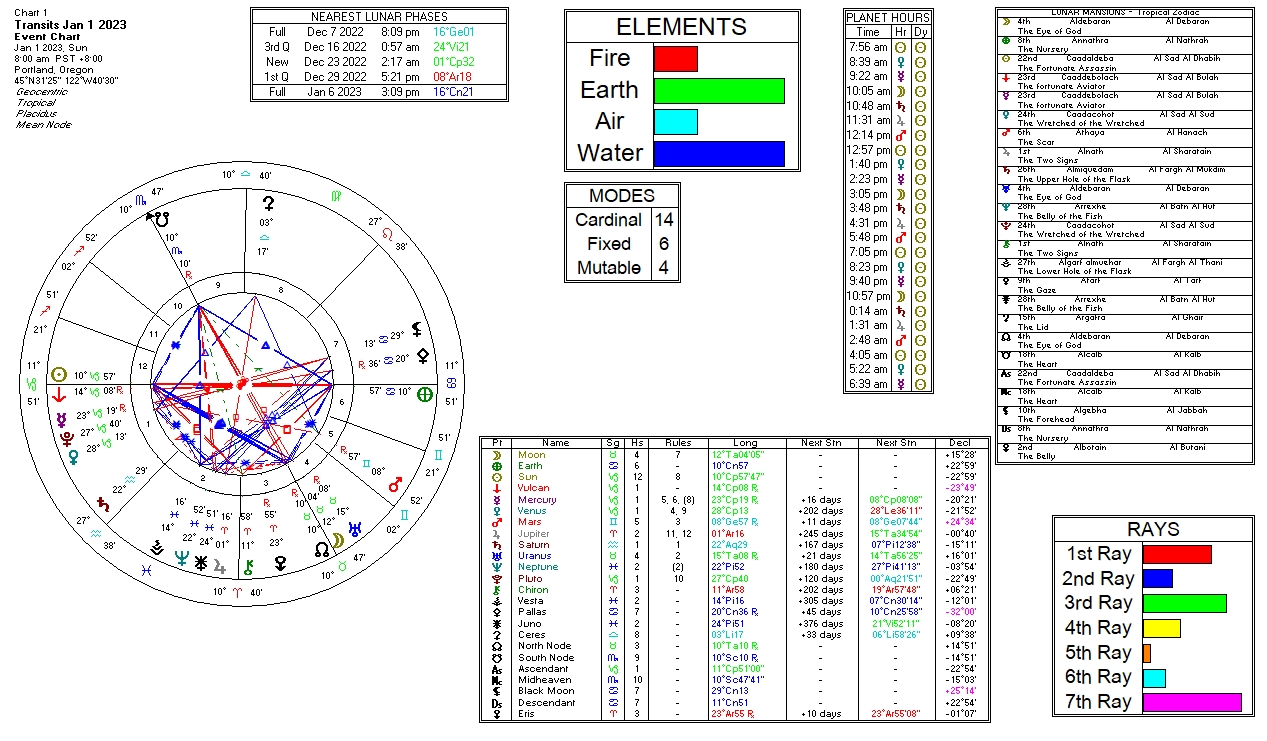1267x741 pixels.
Task: Select the 'Mutable' mode row
Action: (x=622, y=268)
